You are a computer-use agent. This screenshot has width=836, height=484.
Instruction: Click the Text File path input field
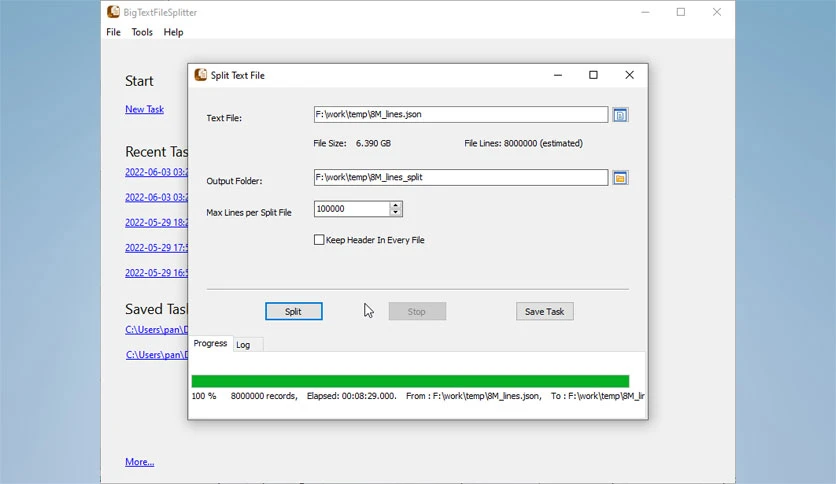pyautogui.click(x=461, y=114)
